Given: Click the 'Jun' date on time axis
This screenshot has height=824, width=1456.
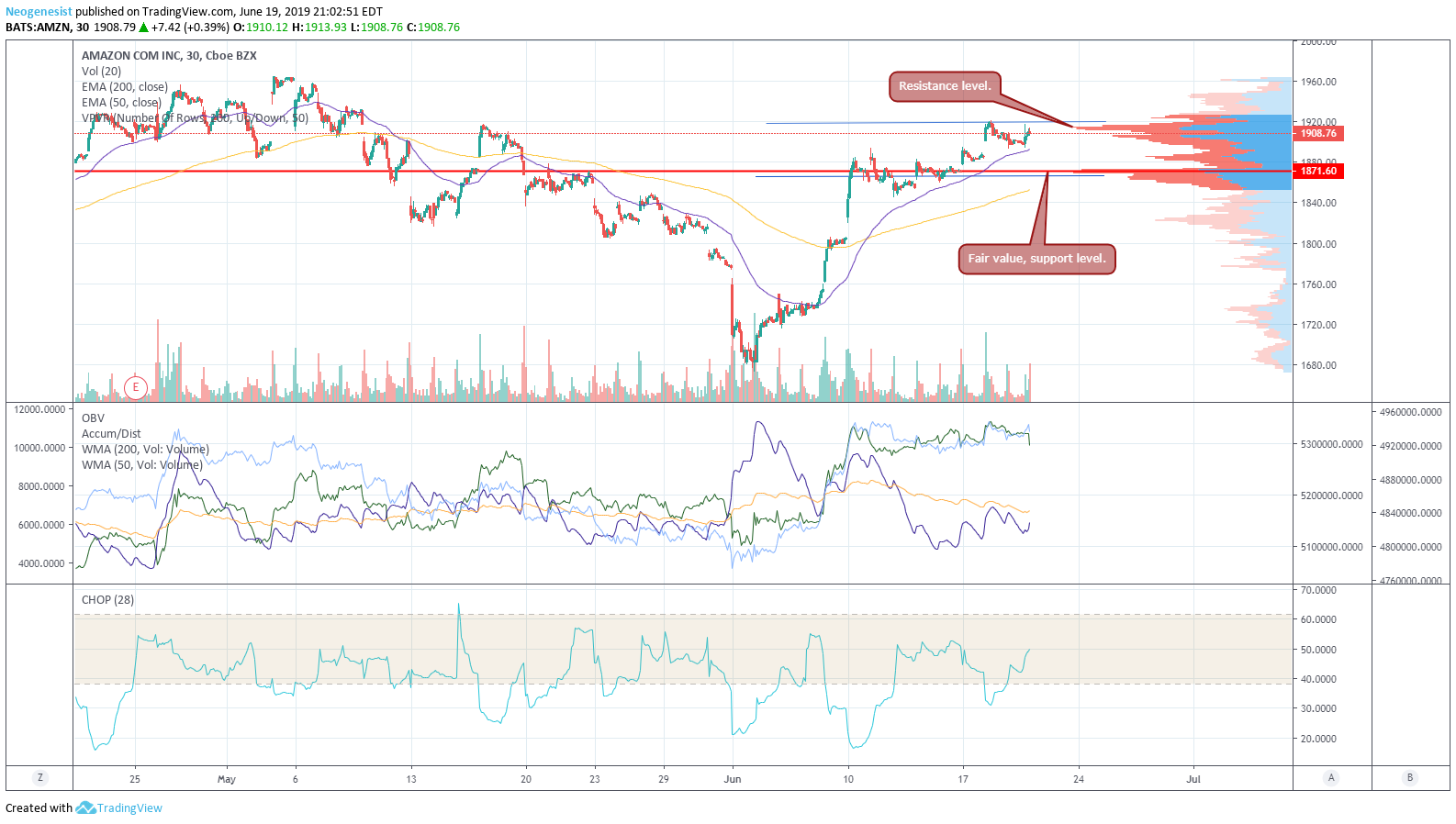Looking at the screenshot, I should 733,779.
